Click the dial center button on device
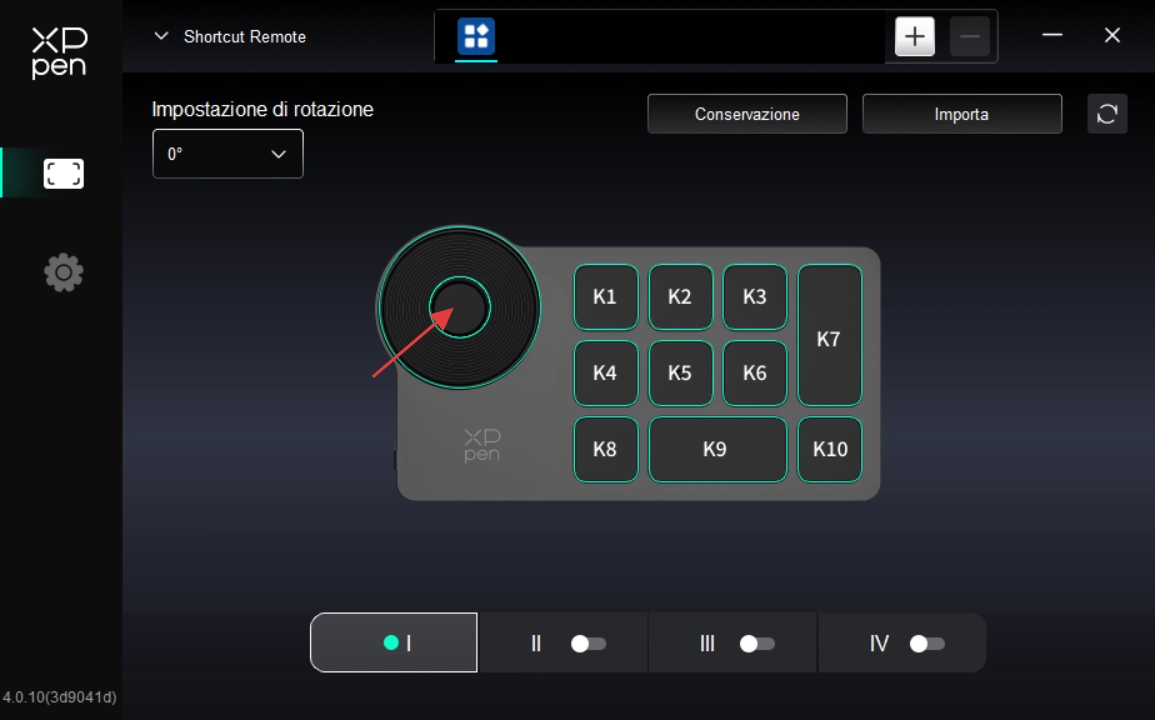This screenshot has height=720, width=1155. pos(460,307)
